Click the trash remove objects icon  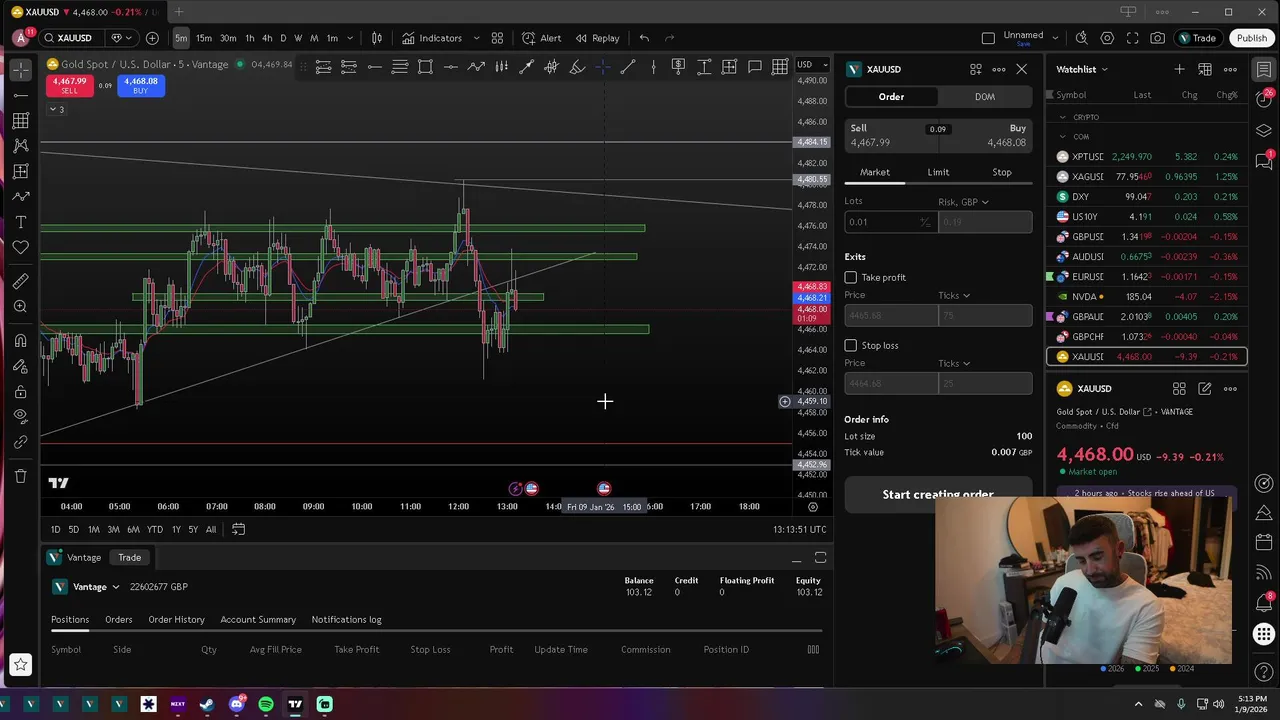20,477
